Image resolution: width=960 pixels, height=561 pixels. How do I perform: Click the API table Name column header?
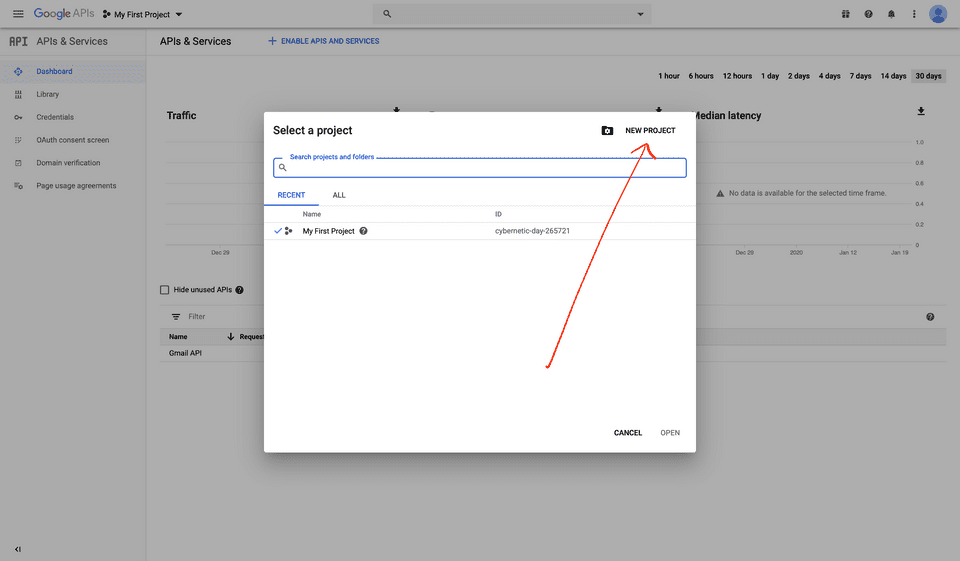(178, 336)
